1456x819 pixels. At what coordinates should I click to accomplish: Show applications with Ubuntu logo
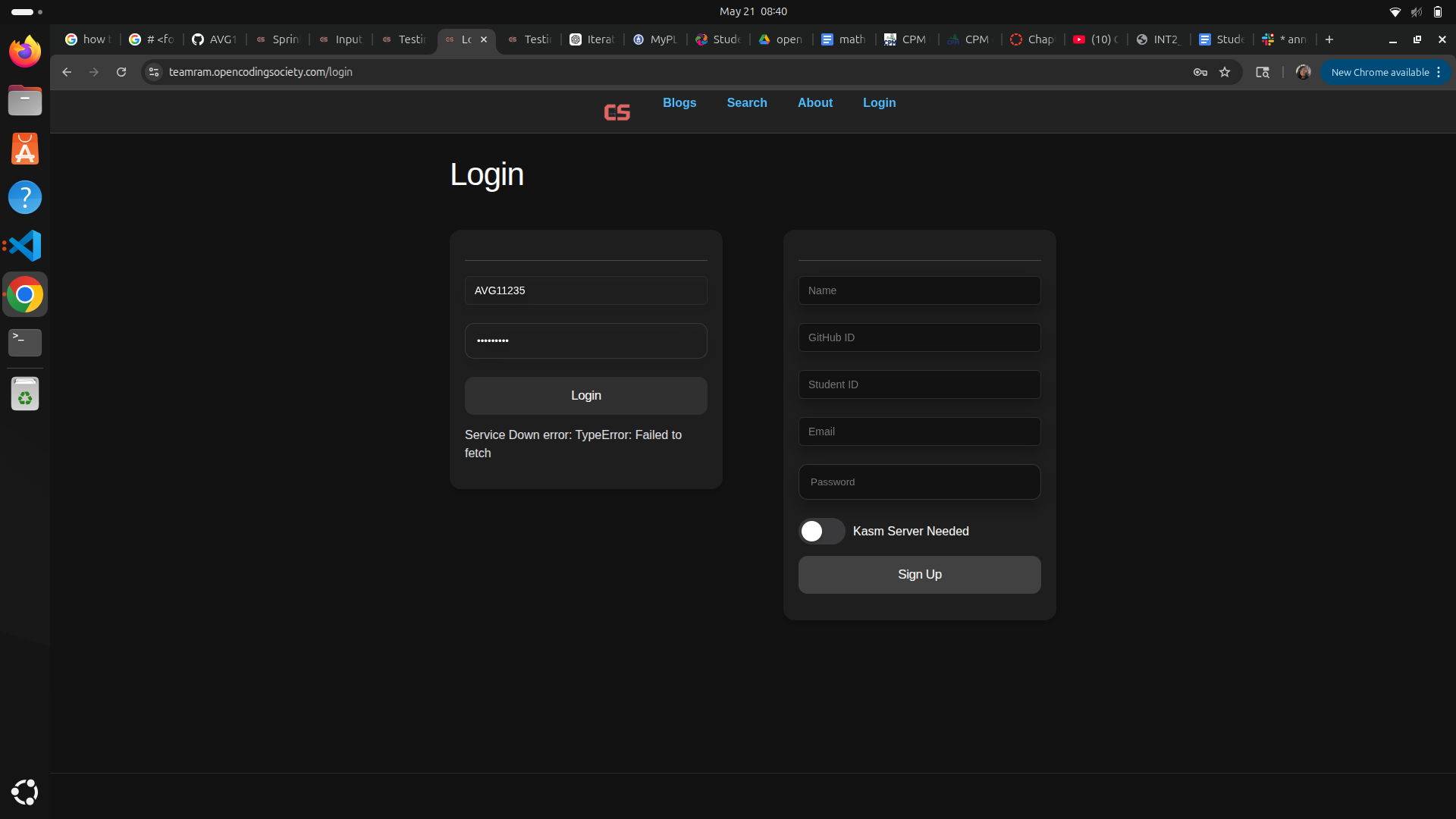(x=25, y=792)
